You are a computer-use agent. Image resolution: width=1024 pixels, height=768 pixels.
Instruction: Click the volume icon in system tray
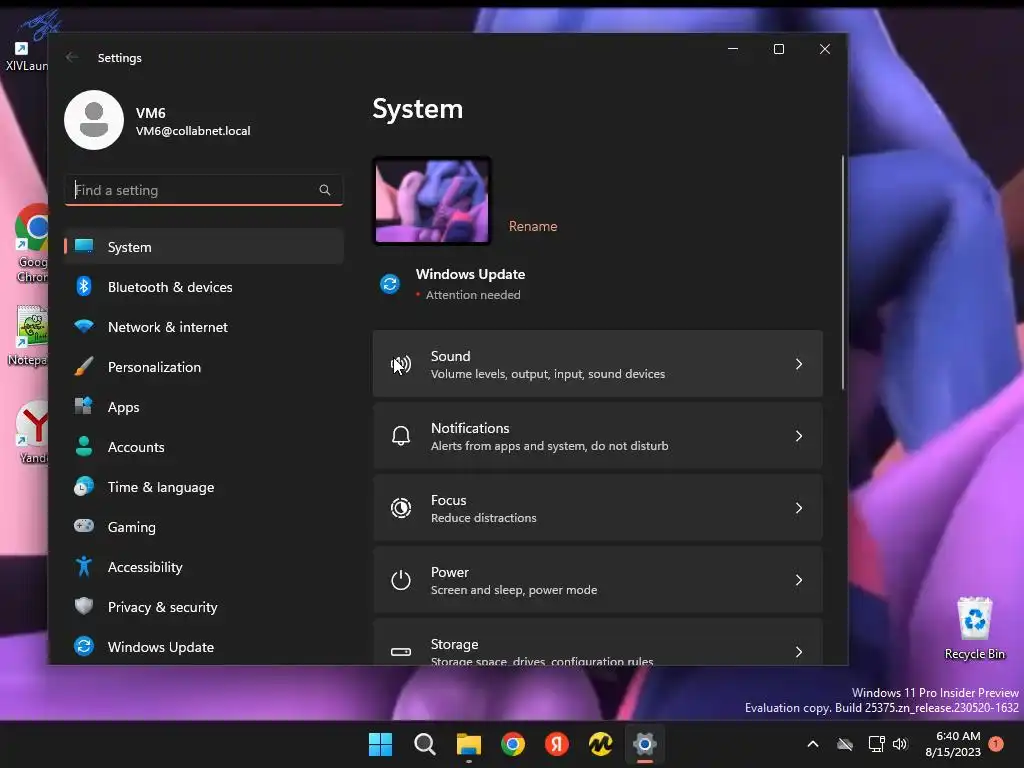(x=900, y=744)
